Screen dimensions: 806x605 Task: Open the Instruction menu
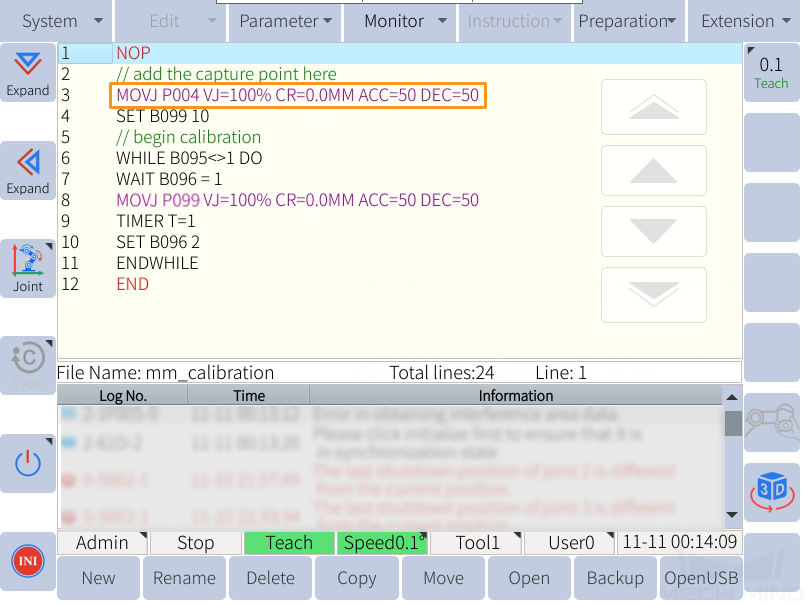click(x=515, y=21)
